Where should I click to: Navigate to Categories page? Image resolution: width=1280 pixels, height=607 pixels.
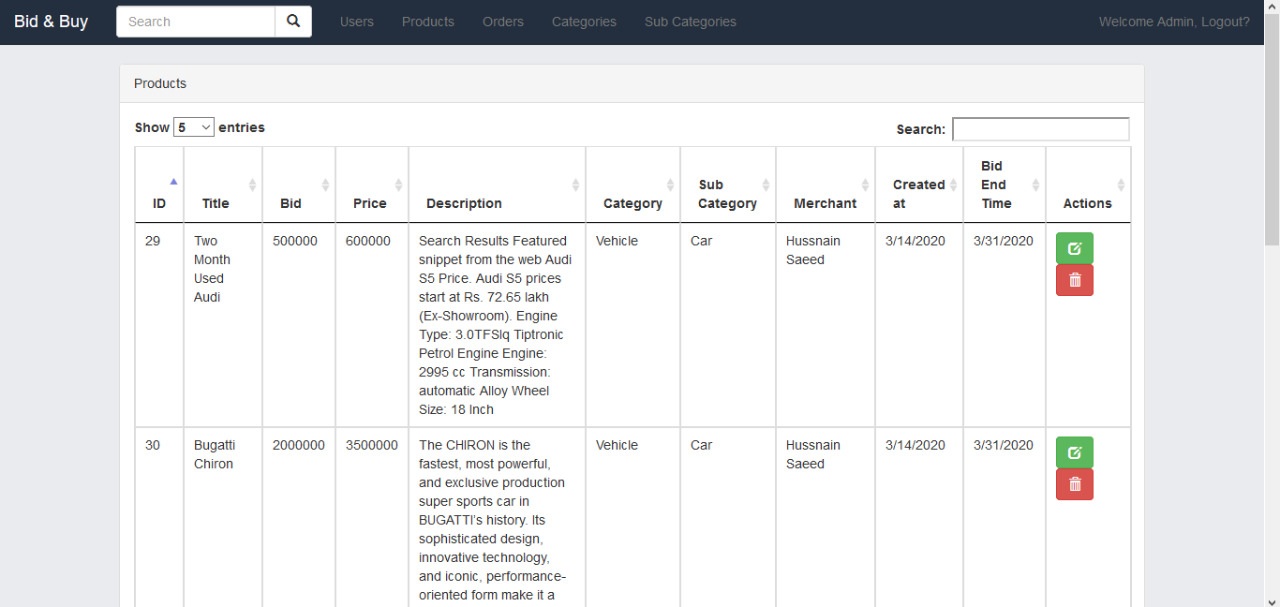click(584, 21)
